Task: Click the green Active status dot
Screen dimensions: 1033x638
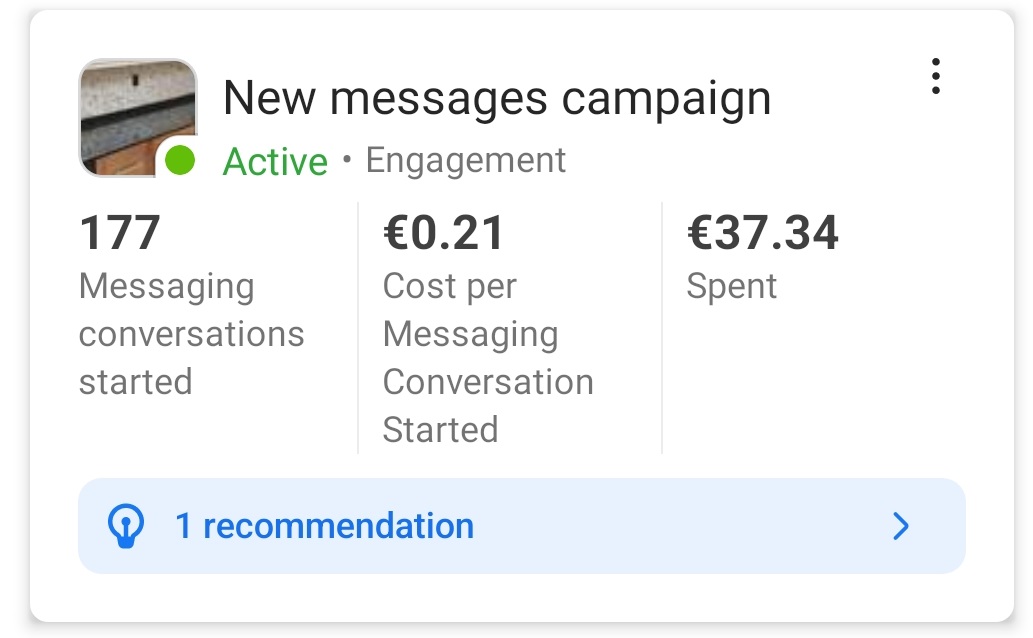Action: pyautogui.click(x=180, y=160)
